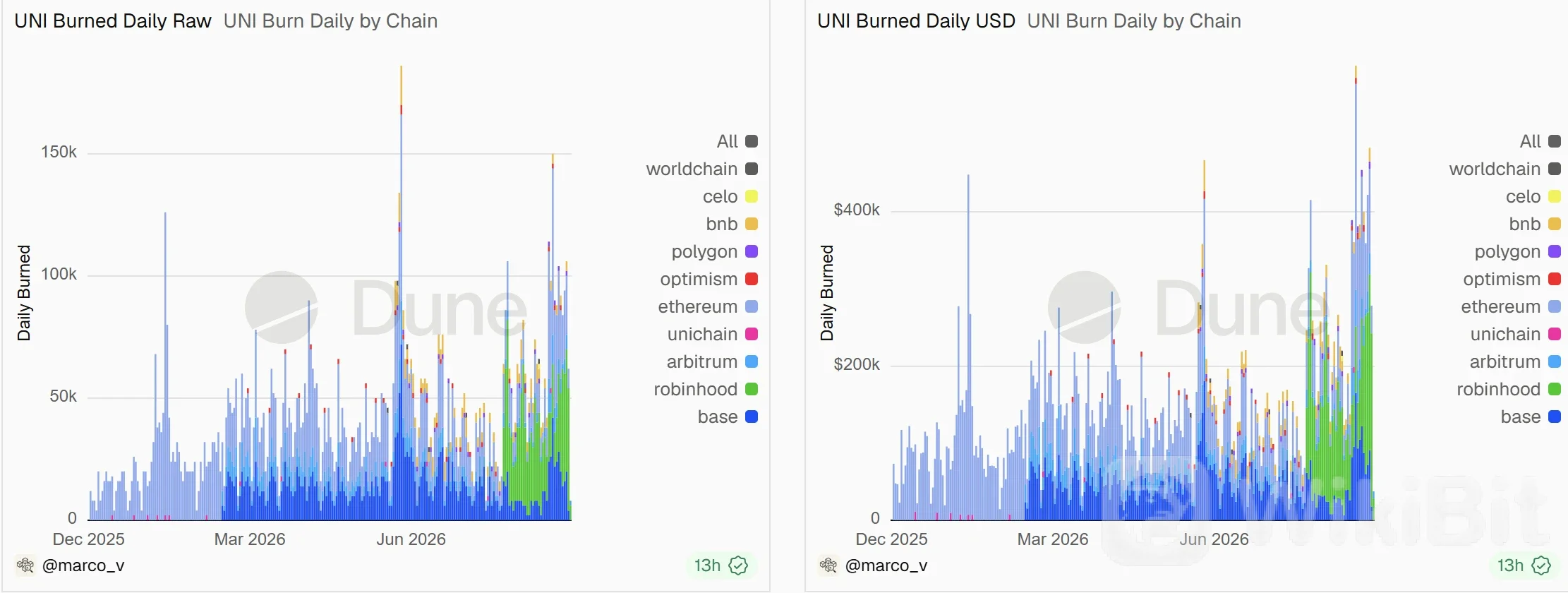Select the 100k axis label on Daily Raw chart
Viewport: 1568px width, 593px height.
click(x=59, y=274)
